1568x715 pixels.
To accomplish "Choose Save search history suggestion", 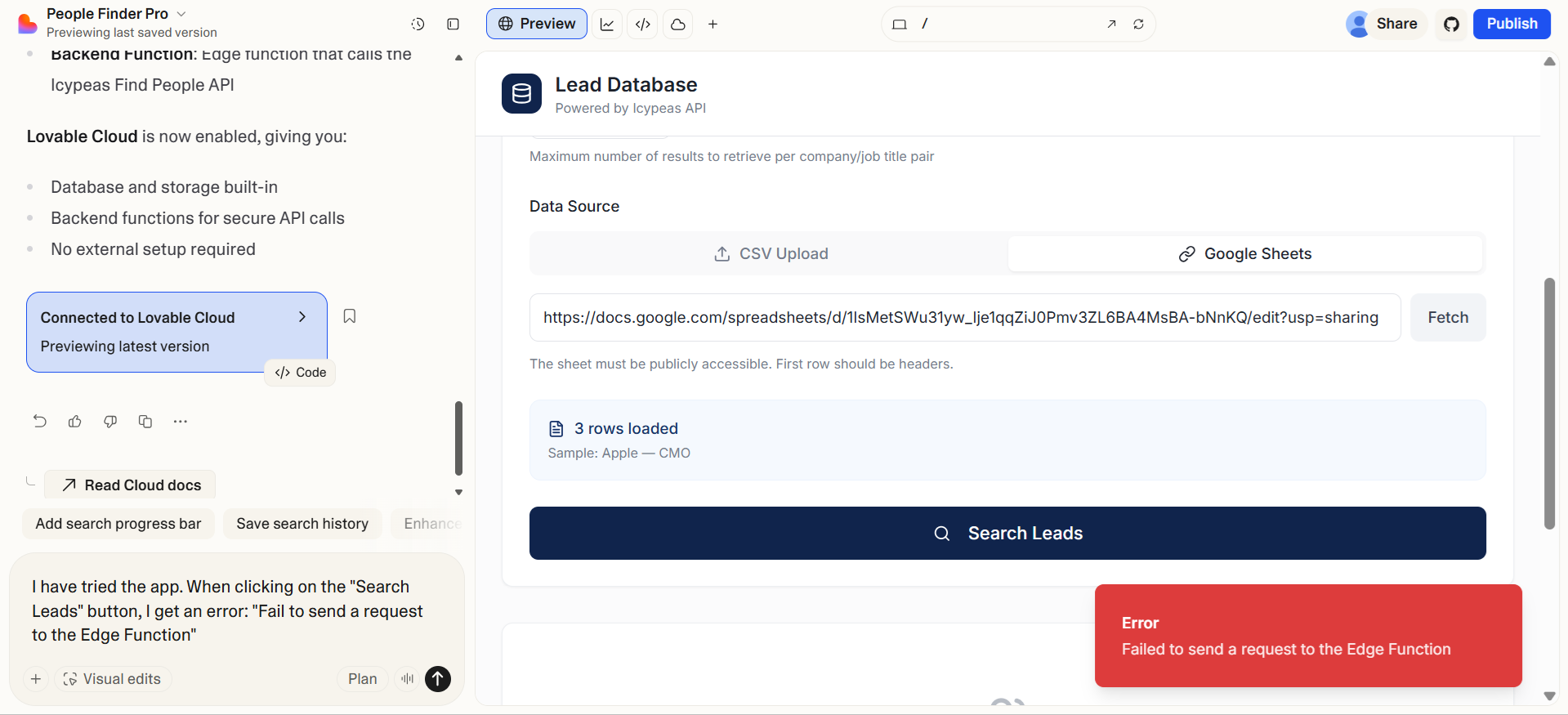I will pos(302,524).
